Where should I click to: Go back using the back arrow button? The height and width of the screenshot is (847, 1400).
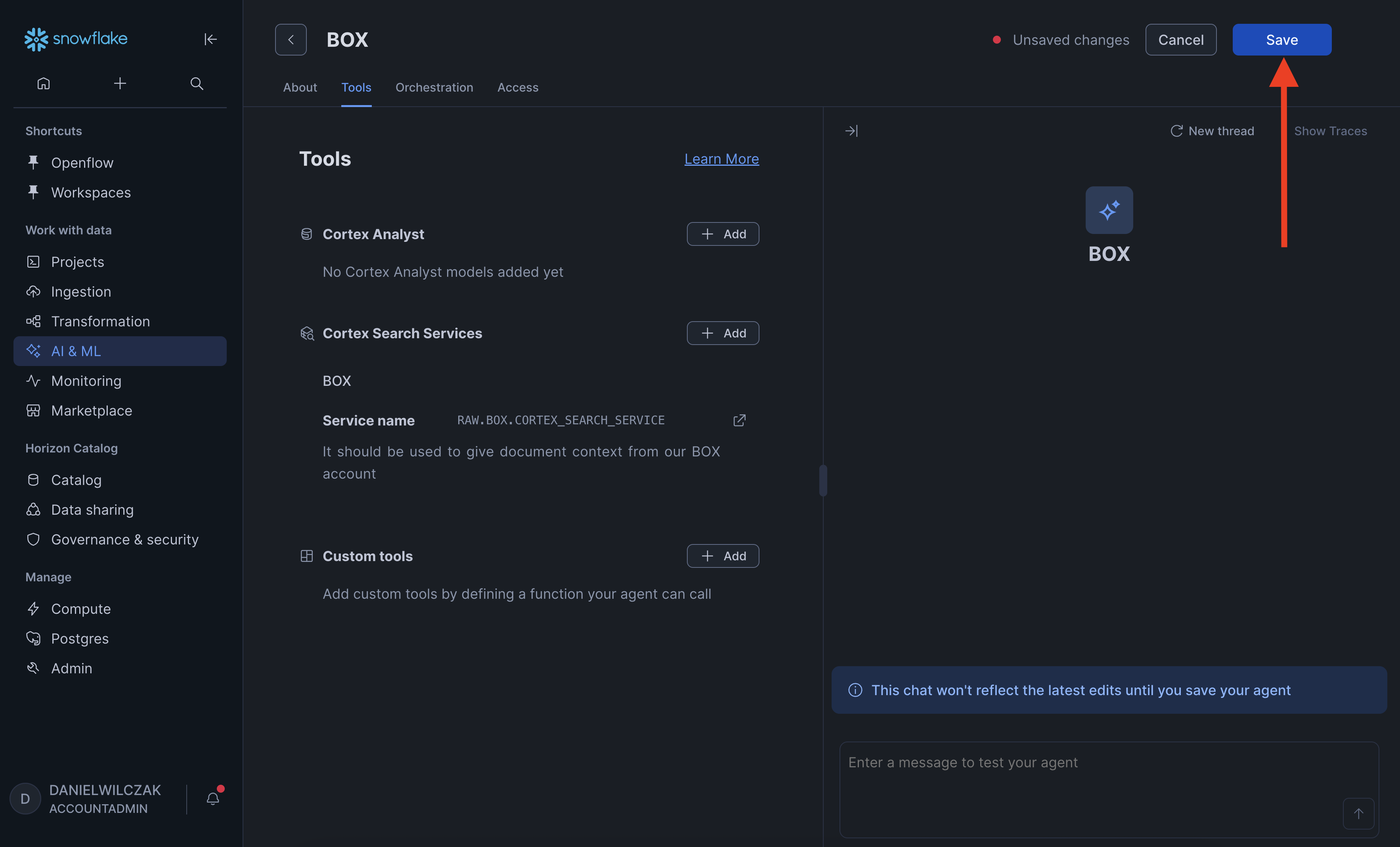pos(291,40)
